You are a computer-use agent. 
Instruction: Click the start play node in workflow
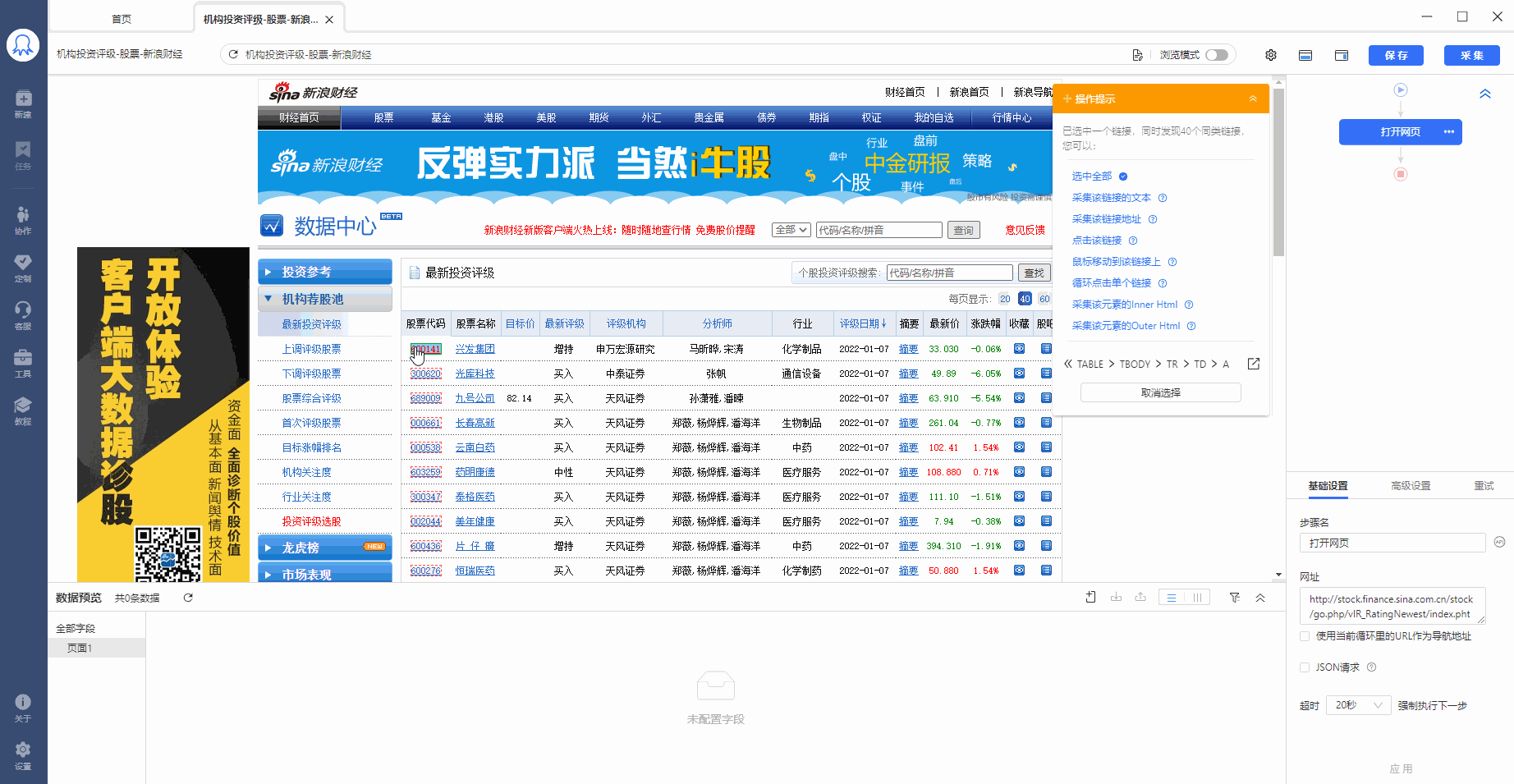click(1401, 89)
